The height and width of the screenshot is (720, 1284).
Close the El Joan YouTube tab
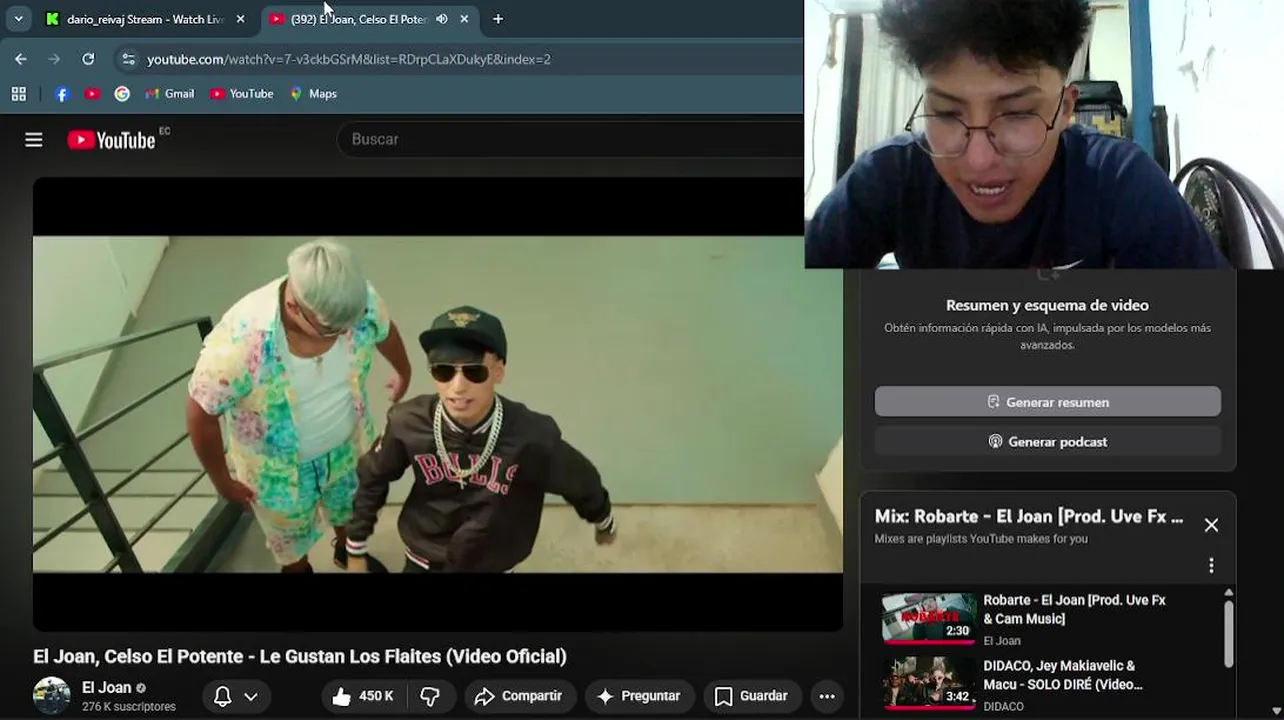coord(464,19)
